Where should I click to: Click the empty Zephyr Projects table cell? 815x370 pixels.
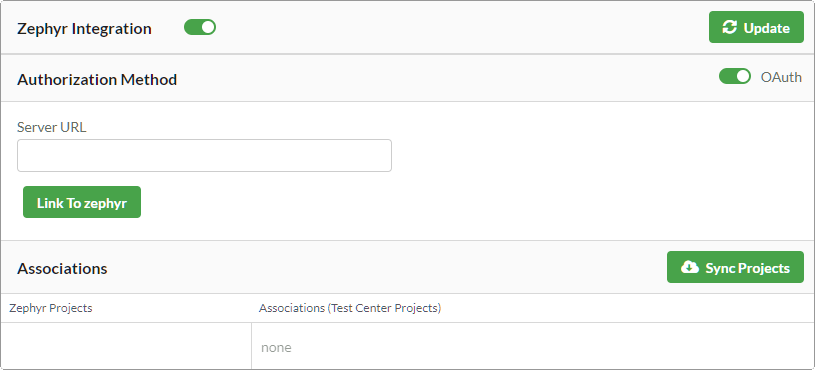click(126, 347)
